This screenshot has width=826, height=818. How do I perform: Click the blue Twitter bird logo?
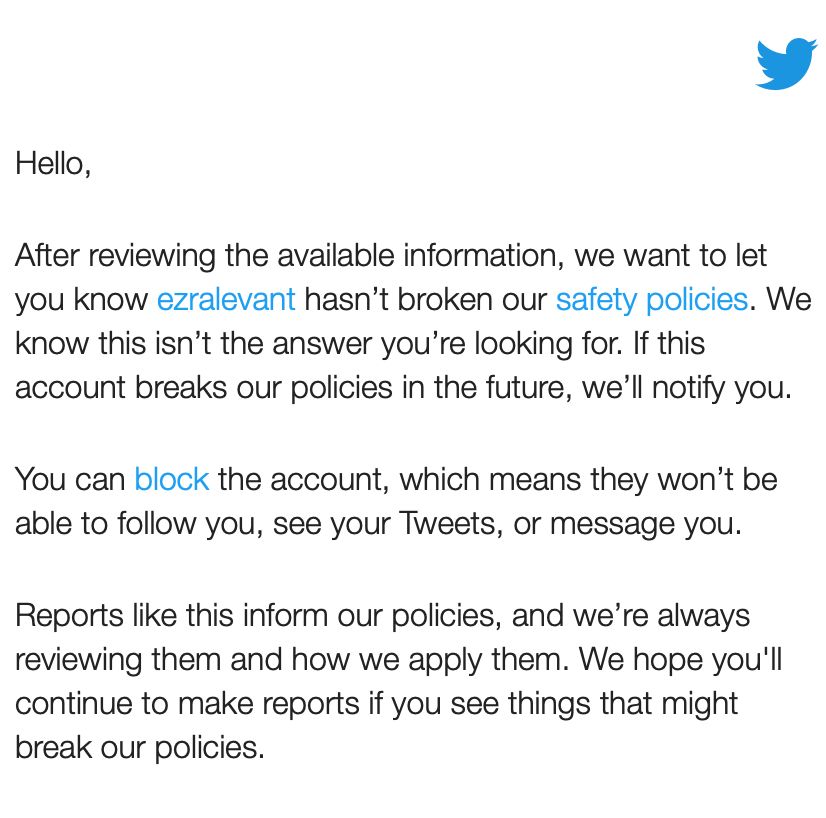click(786, 64)
